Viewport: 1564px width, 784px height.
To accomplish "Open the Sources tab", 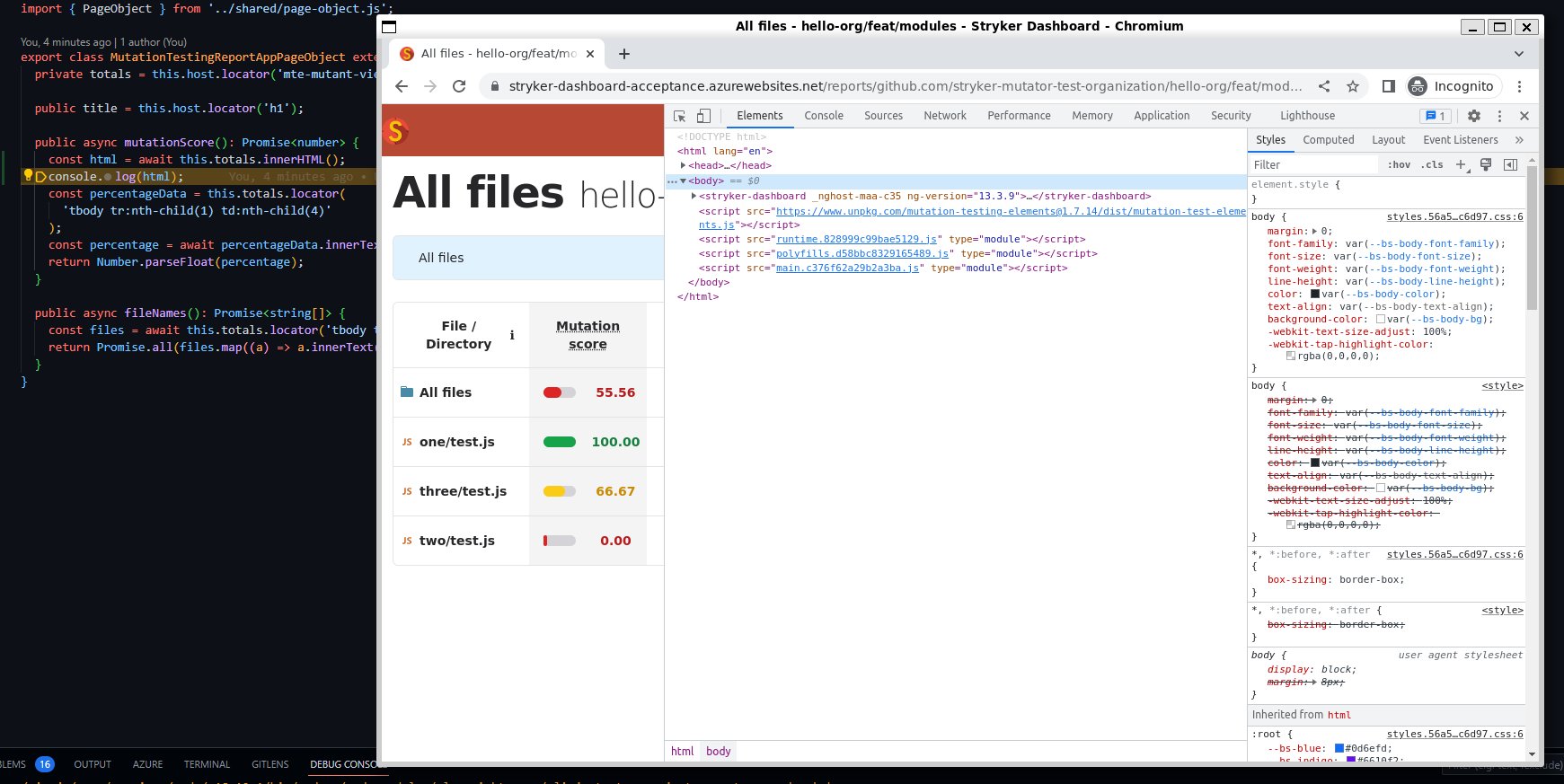I will (x=883, y=116).
